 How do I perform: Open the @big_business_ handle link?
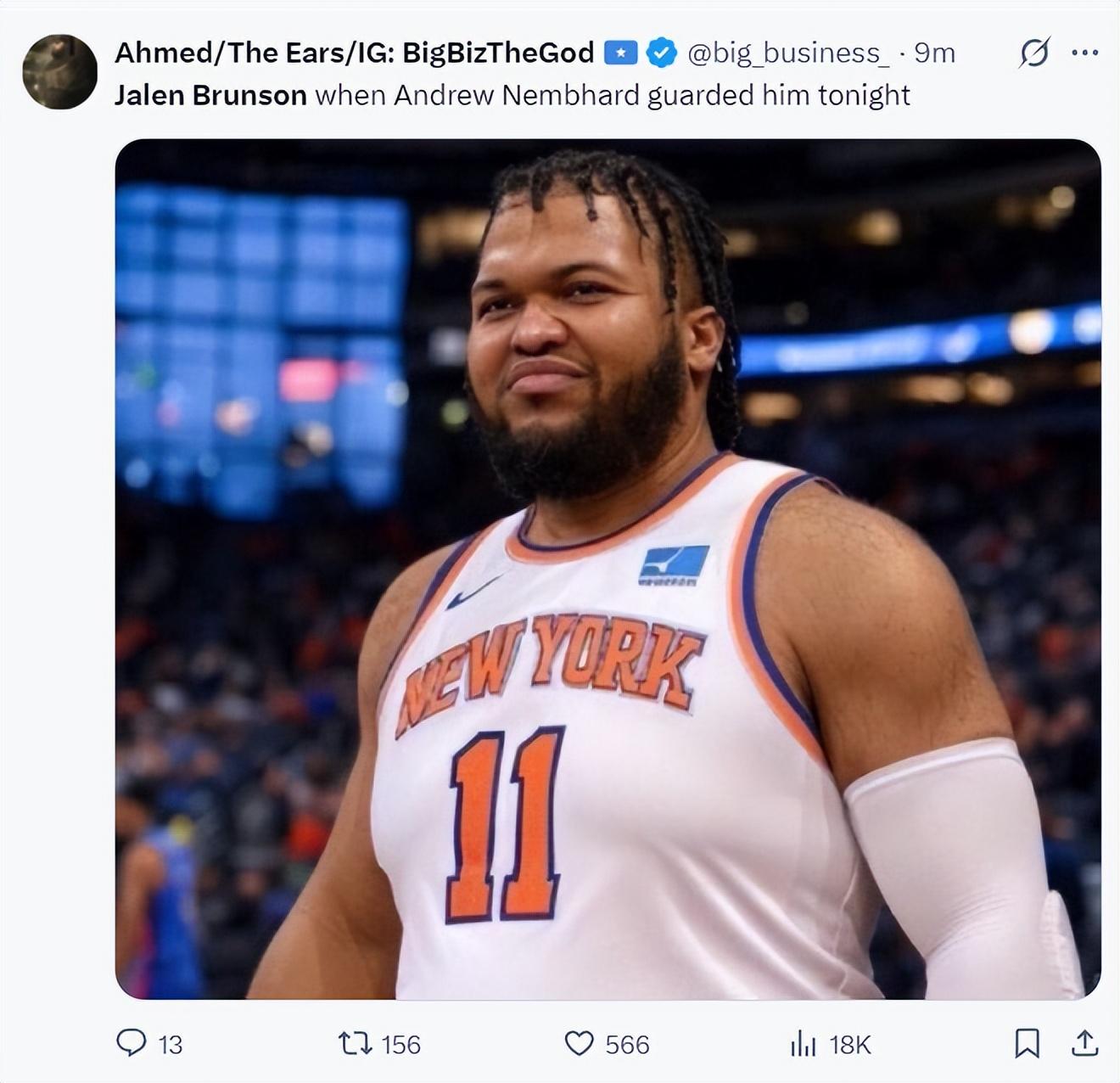pos(788,53)
